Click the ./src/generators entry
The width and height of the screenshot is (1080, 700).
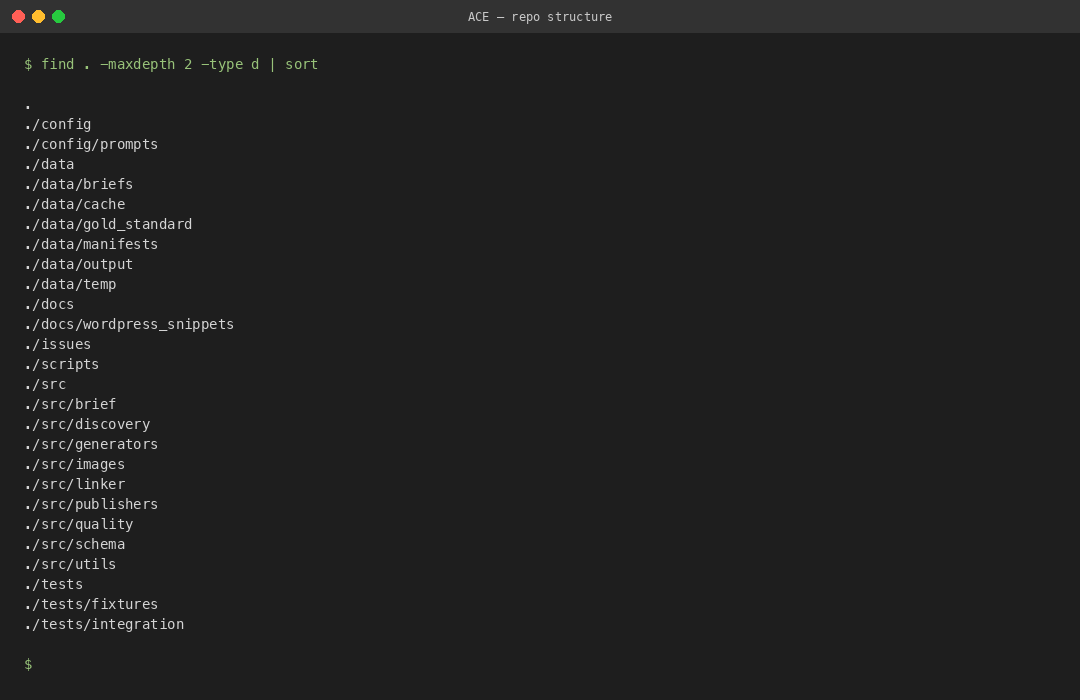point(91,444)
